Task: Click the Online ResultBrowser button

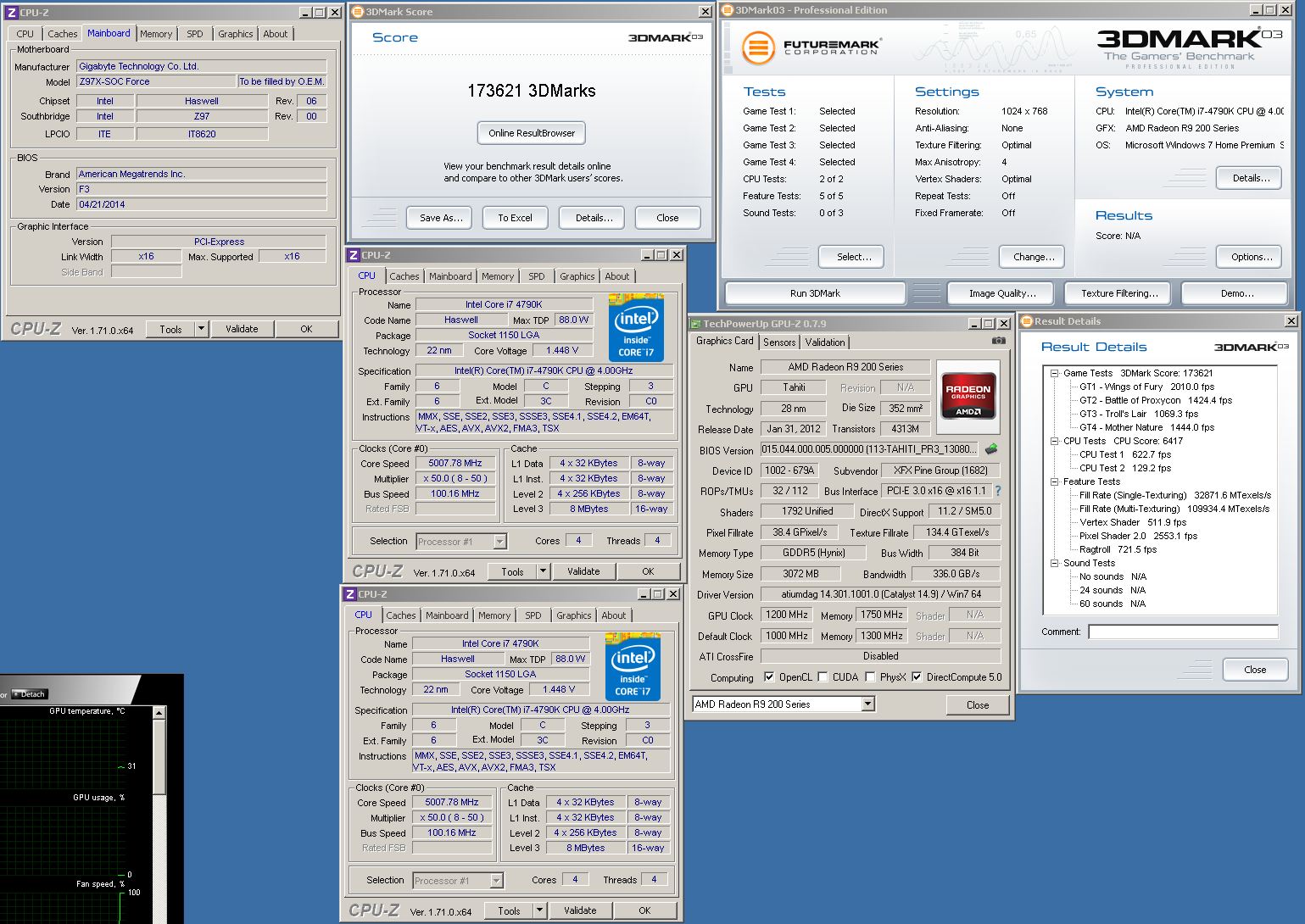Action: (532, 133)
